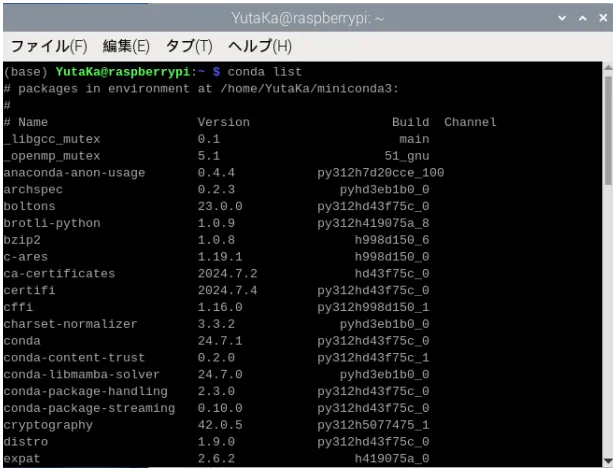This screenshot has width=616, height=471.
Task: Click the cffi package name
Action: [x=18, y=307]
